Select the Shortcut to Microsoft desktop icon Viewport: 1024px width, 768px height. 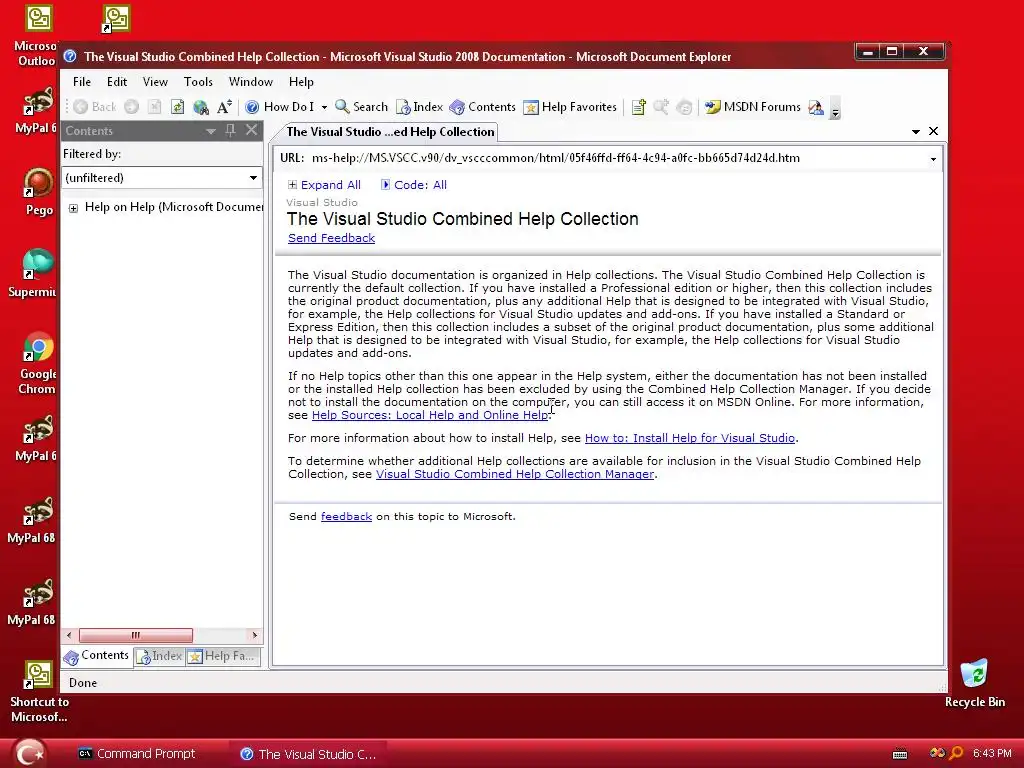tap(39, 692)
